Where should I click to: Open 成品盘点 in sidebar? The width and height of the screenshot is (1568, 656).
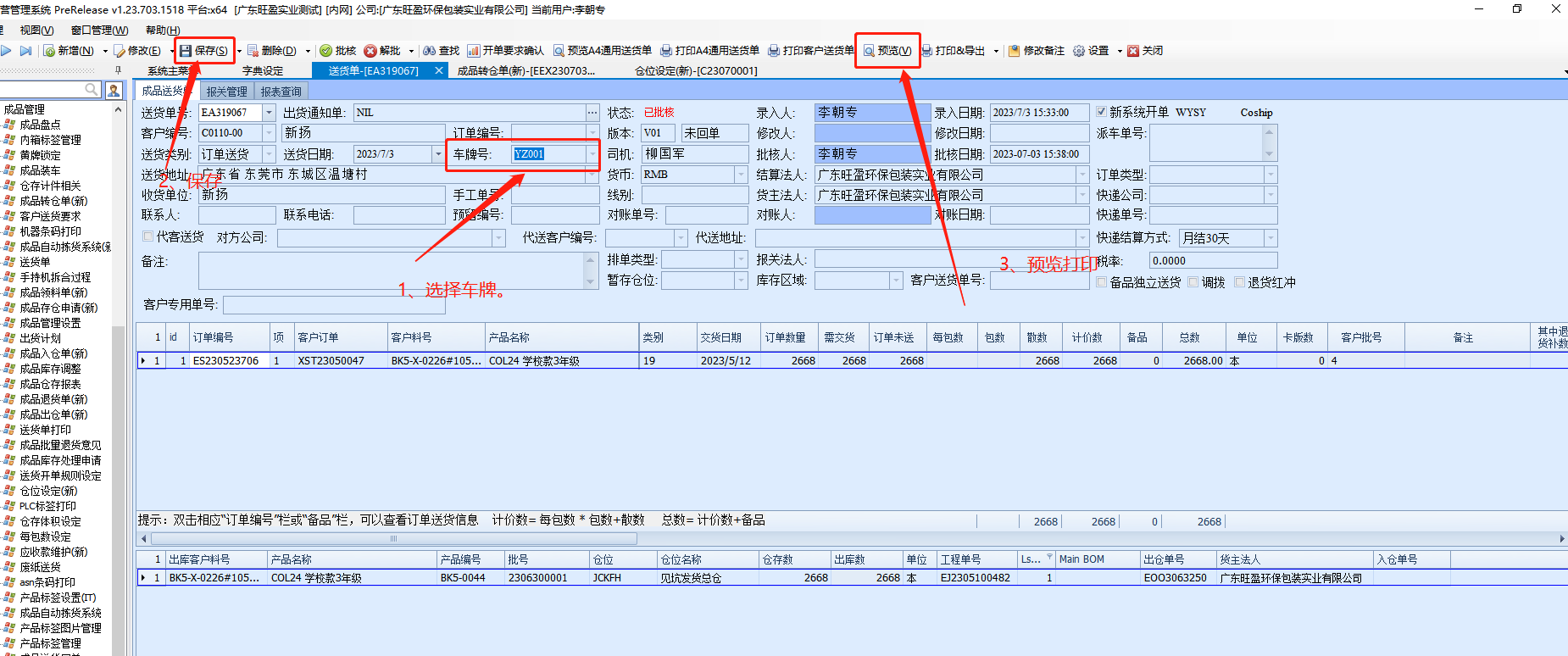(40, 125)
